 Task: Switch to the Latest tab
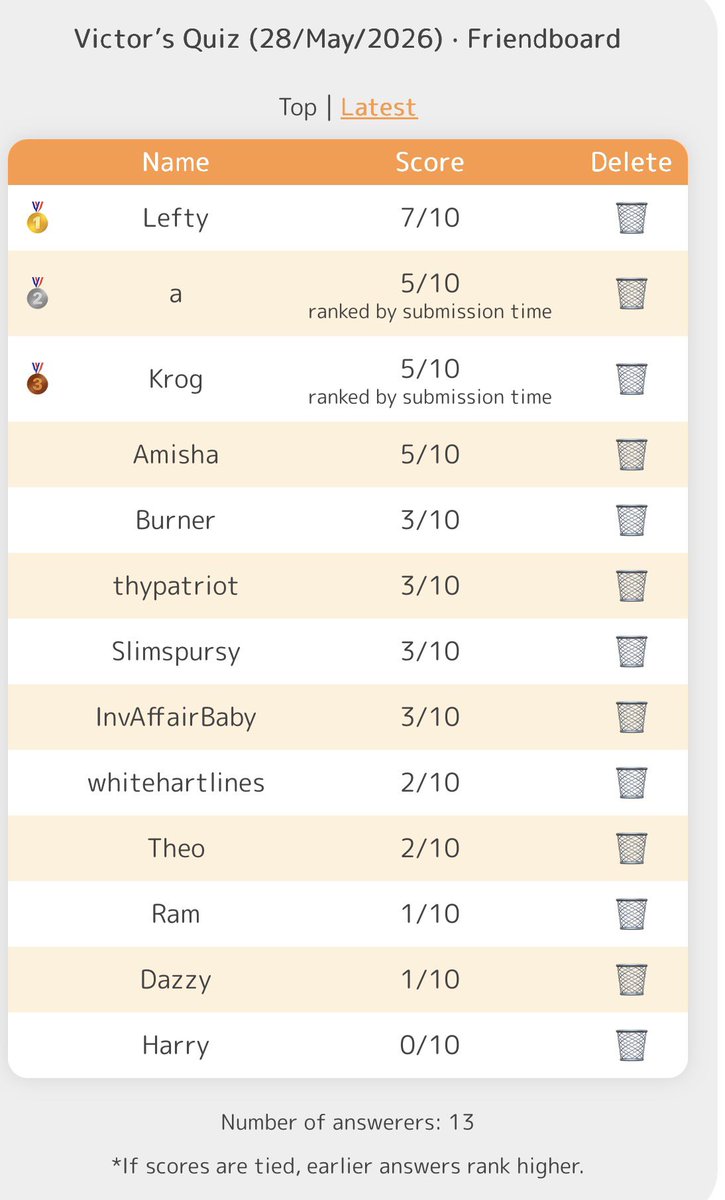coord(379,107)
